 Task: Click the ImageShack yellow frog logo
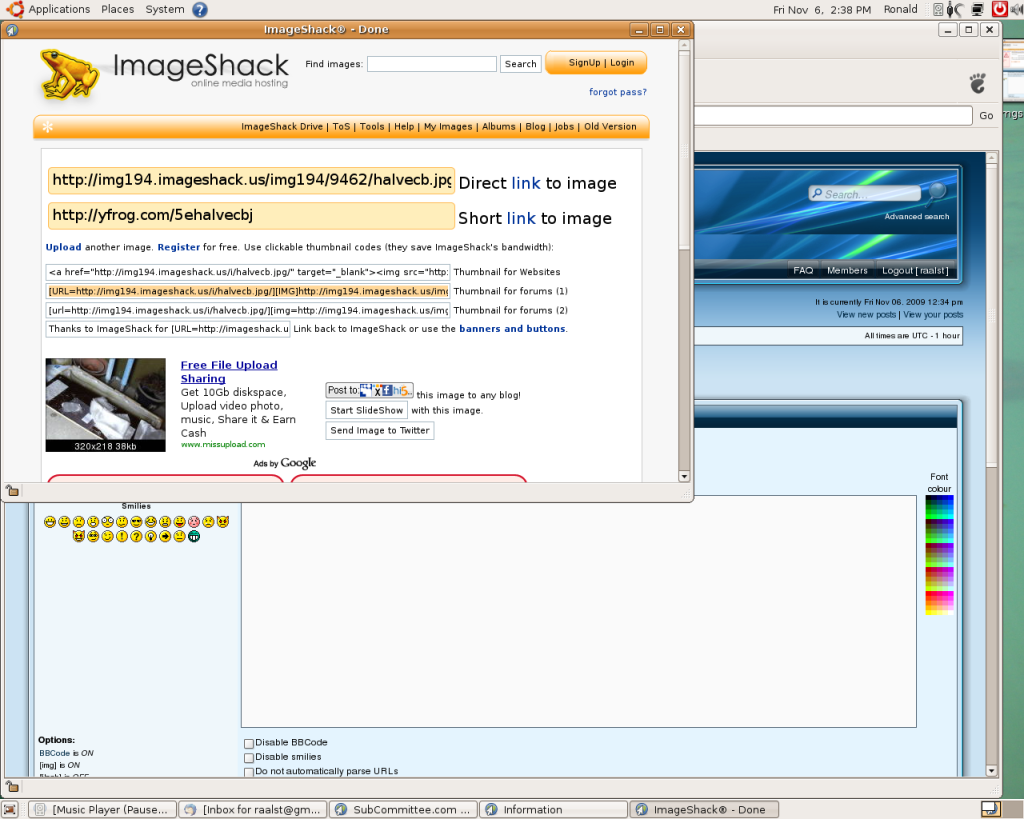(x=69, y=74)
